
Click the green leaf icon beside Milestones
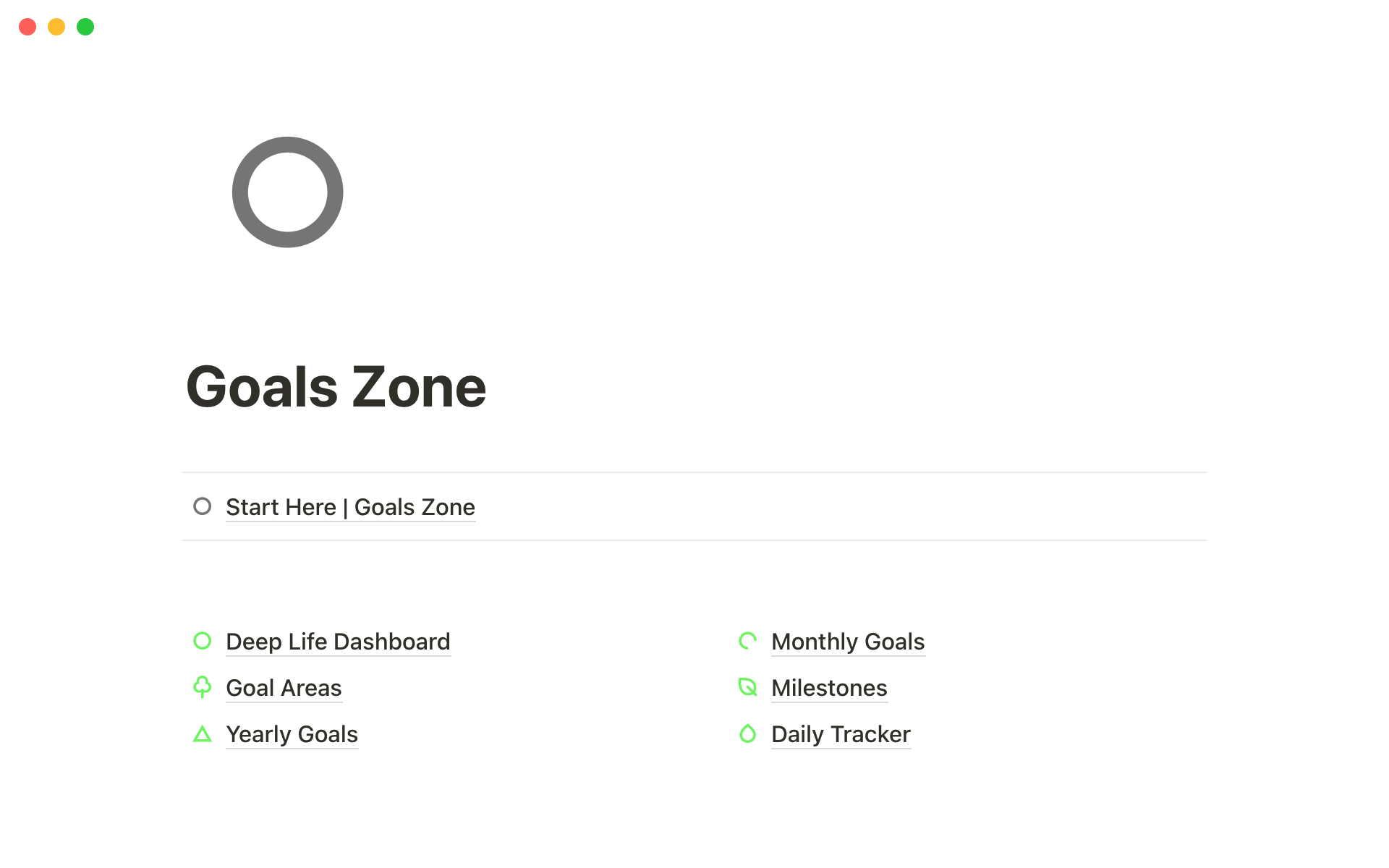tap(747, 687)
